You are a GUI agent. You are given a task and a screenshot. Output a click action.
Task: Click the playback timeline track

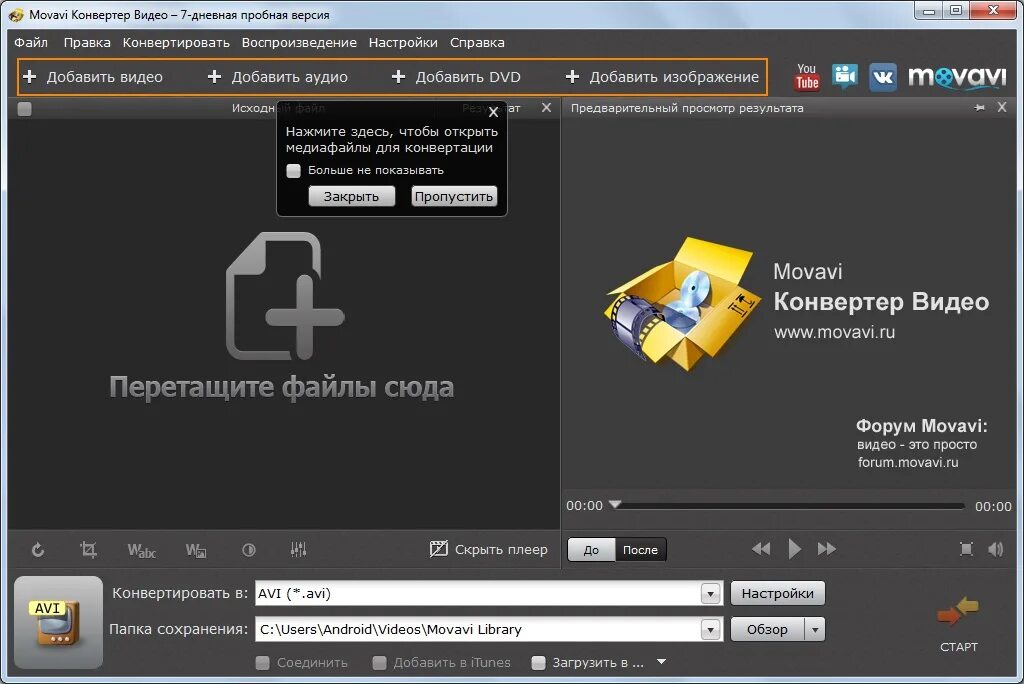click(788, 506)
